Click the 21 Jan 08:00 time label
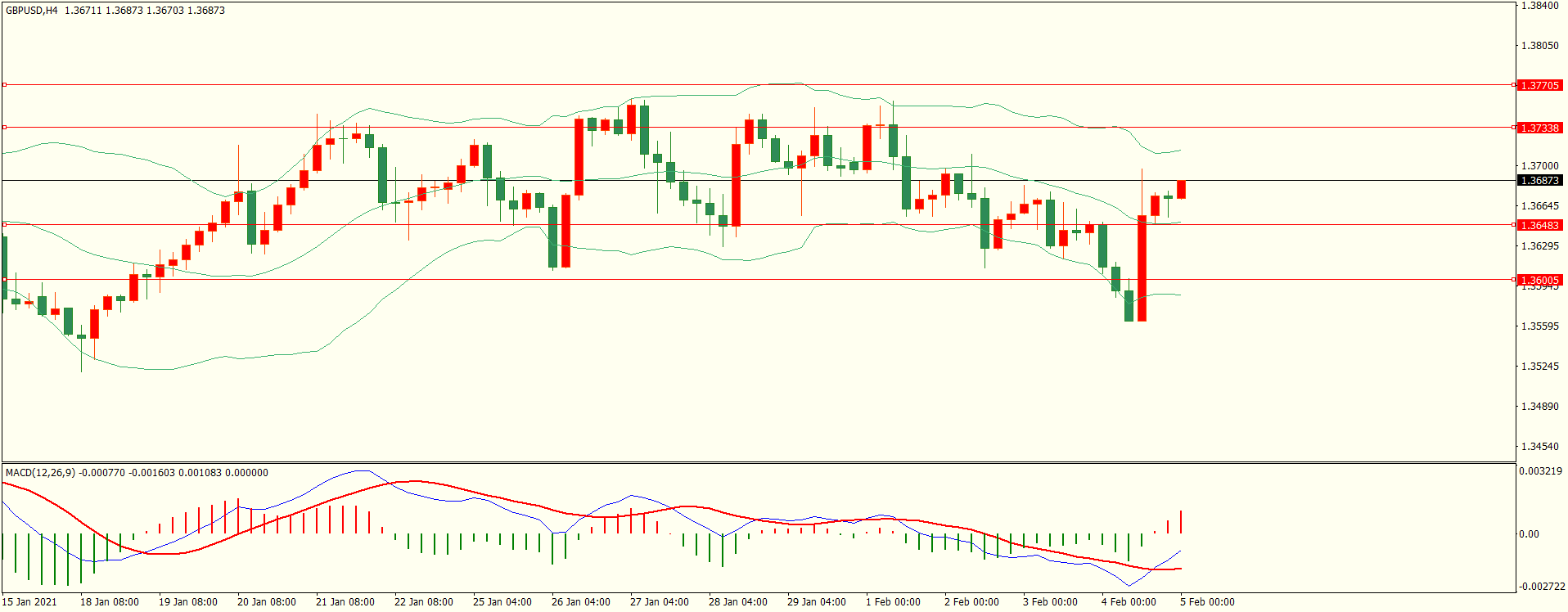This screenshot has height=612, width=1568. click(345, 602)
